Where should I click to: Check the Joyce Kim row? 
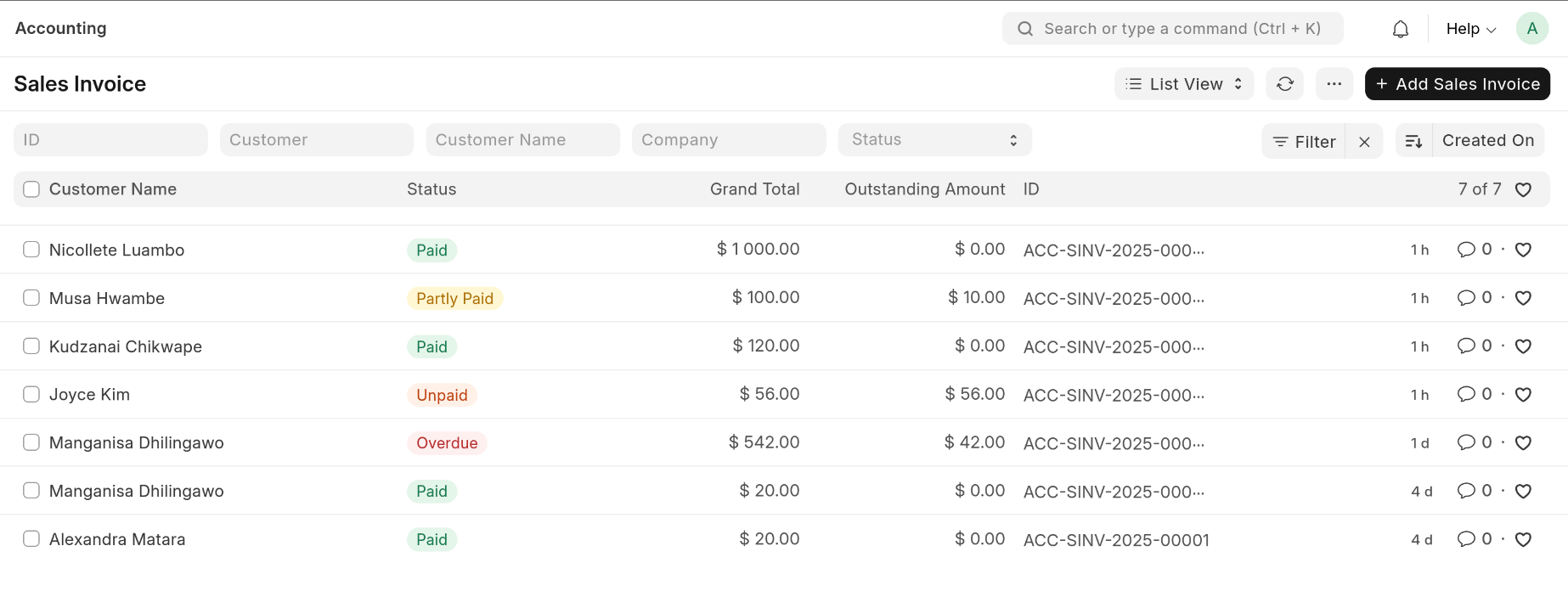[31, 395]
